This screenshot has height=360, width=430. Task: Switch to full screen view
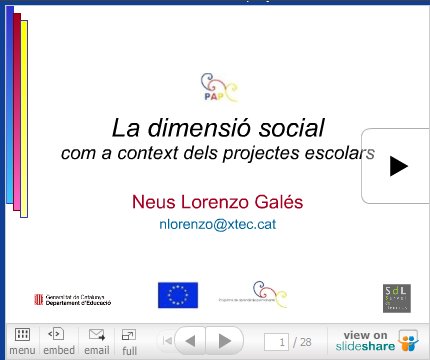(x=129, y=335)
